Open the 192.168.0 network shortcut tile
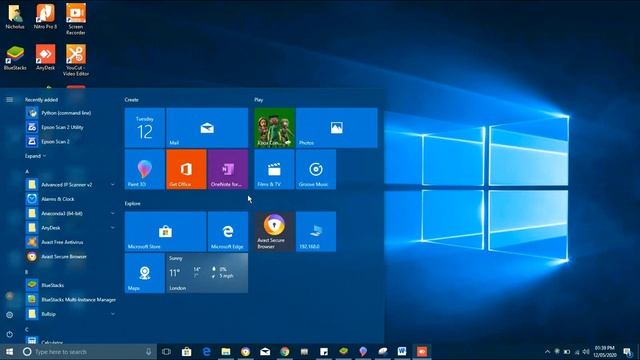Viewport: 640px width, 360px height. [x=316, y=231]
